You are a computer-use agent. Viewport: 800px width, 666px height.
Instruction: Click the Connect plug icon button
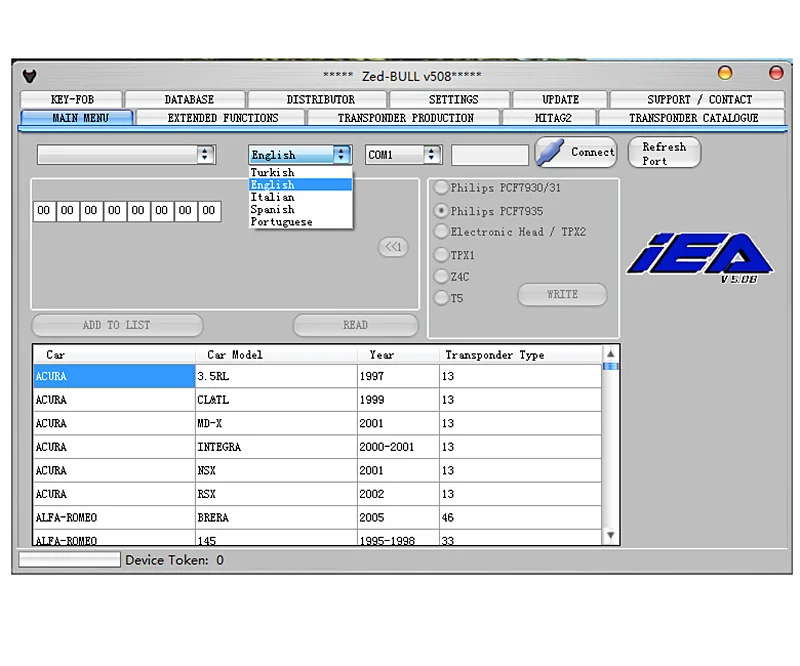(x=576, y=152)
